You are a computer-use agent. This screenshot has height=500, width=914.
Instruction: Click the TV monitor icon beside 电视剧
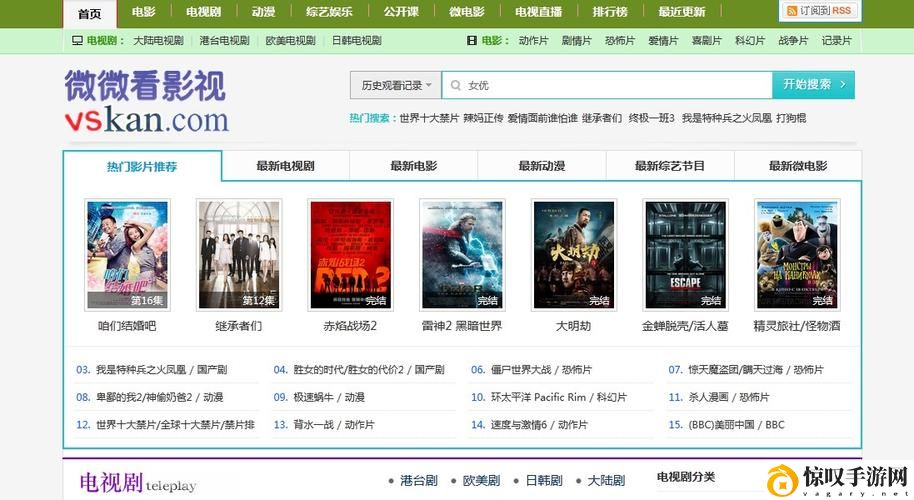[77, 41]
